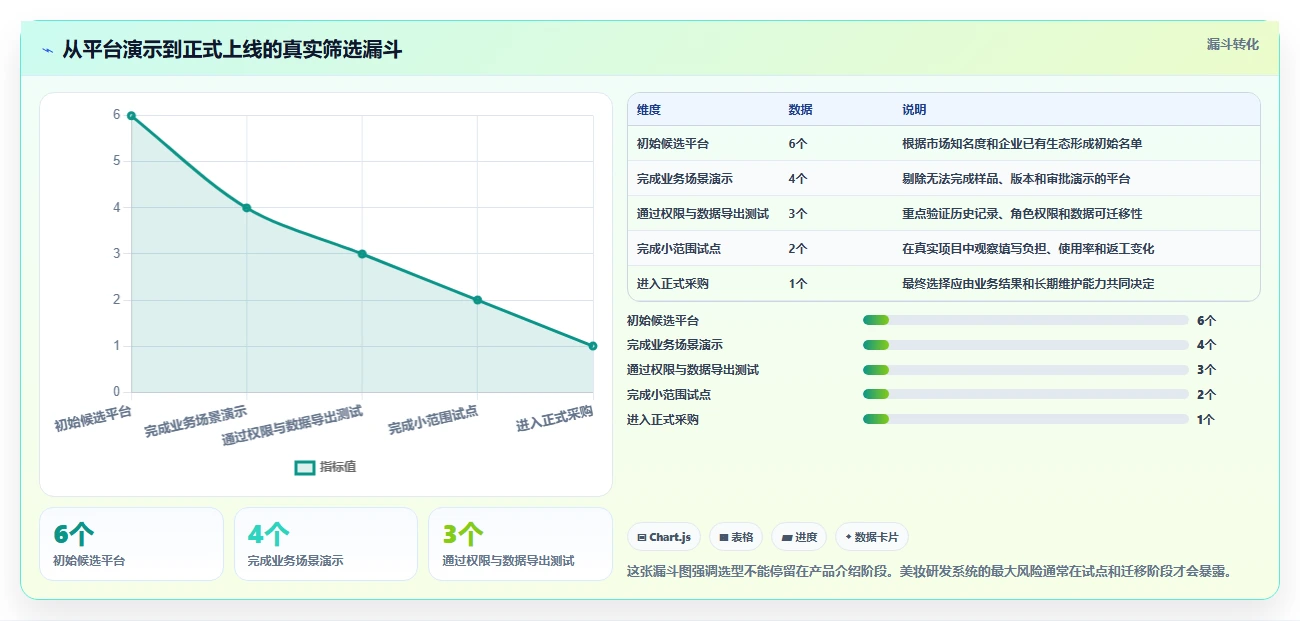Viewport: 1300px width, 621px height.
Task: Click the description 在真实项目中观察填写负担、使用率和返工变化
Action: click(1028, 249)
